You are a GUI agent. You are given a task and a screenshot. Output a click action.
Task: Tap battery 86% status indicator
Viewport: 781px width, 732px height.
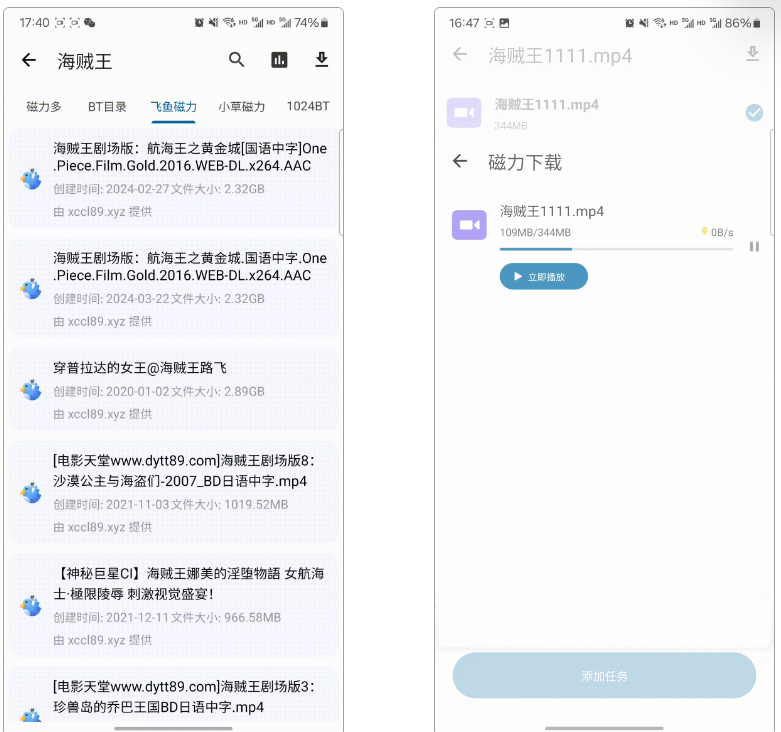click(742, 23)
